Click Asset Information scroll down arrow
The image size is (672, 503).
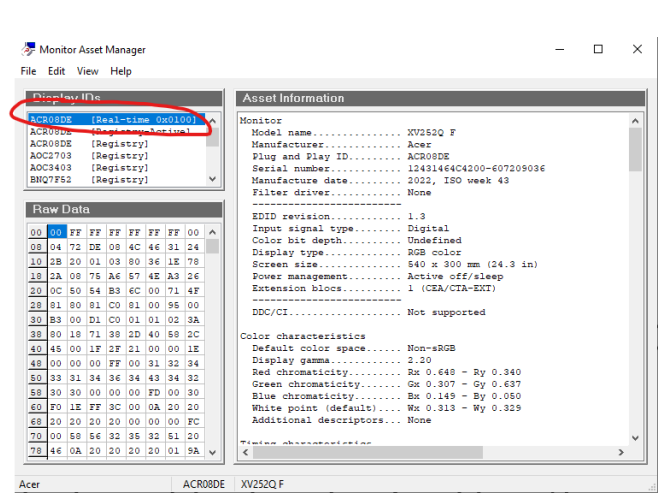(x=636, y=438)
